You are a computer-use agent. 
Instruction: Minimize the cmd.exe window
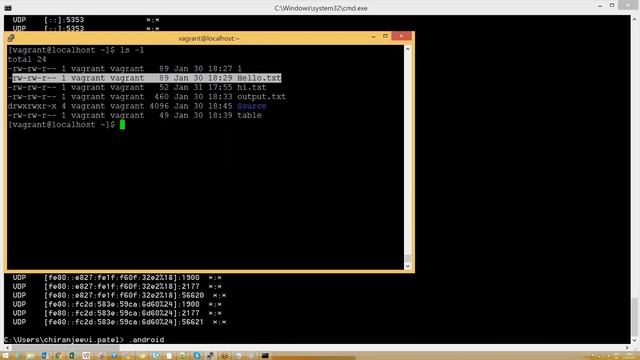pyautogui.click(x=600, y=6)
